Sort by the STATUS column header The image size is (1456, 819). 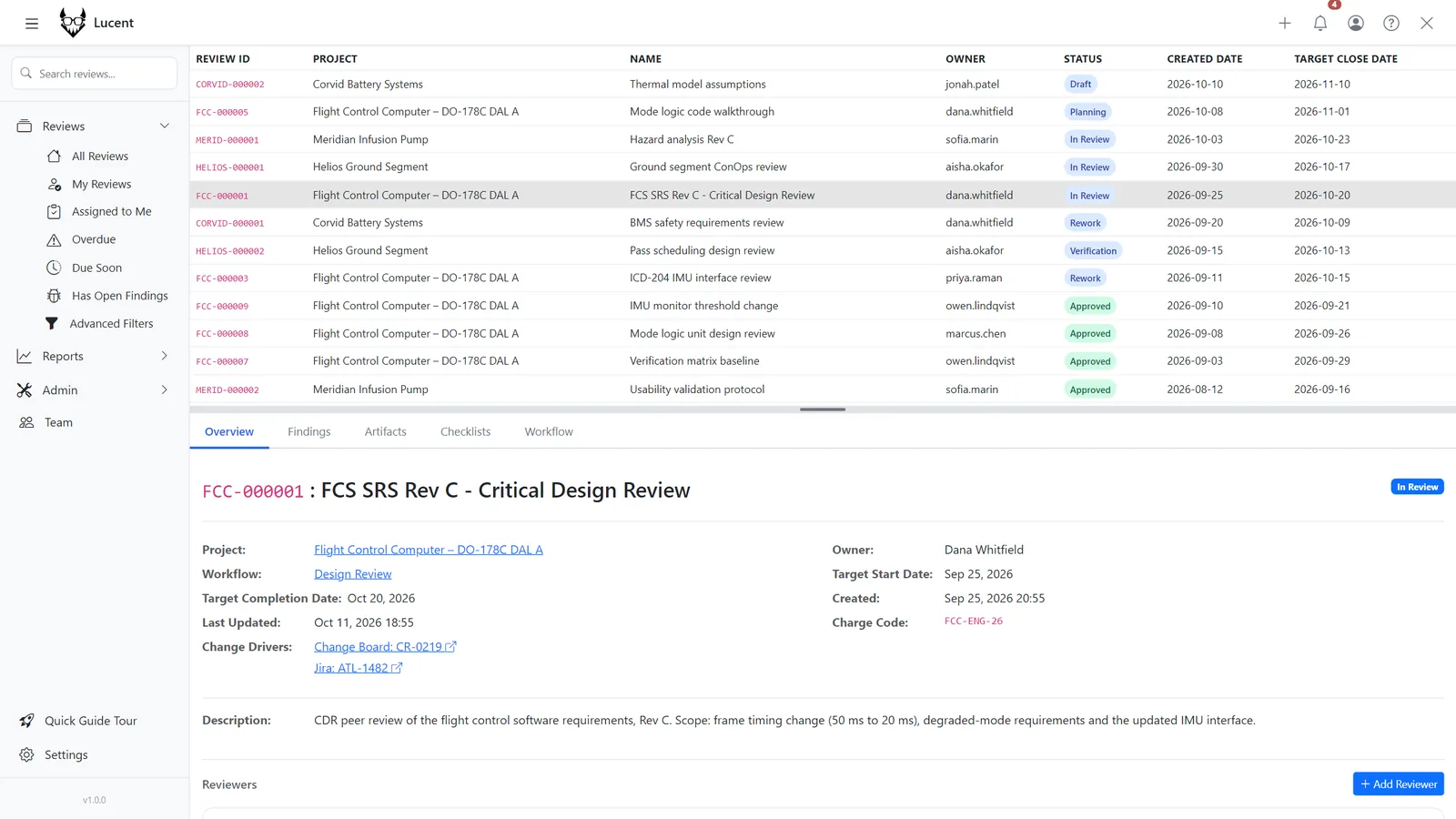click(1083, 59)
